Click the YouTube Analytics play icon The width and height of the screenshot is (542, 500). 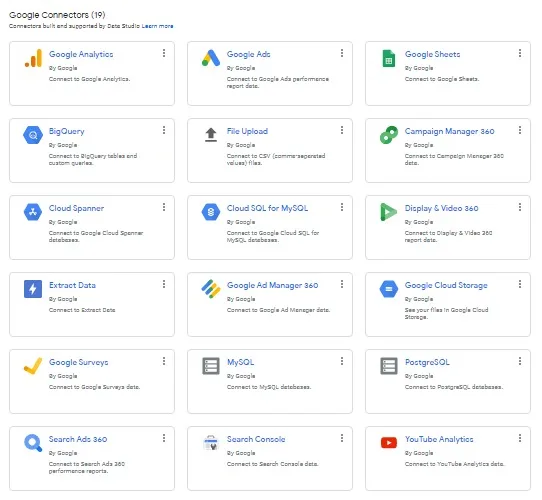coord(389,443)
